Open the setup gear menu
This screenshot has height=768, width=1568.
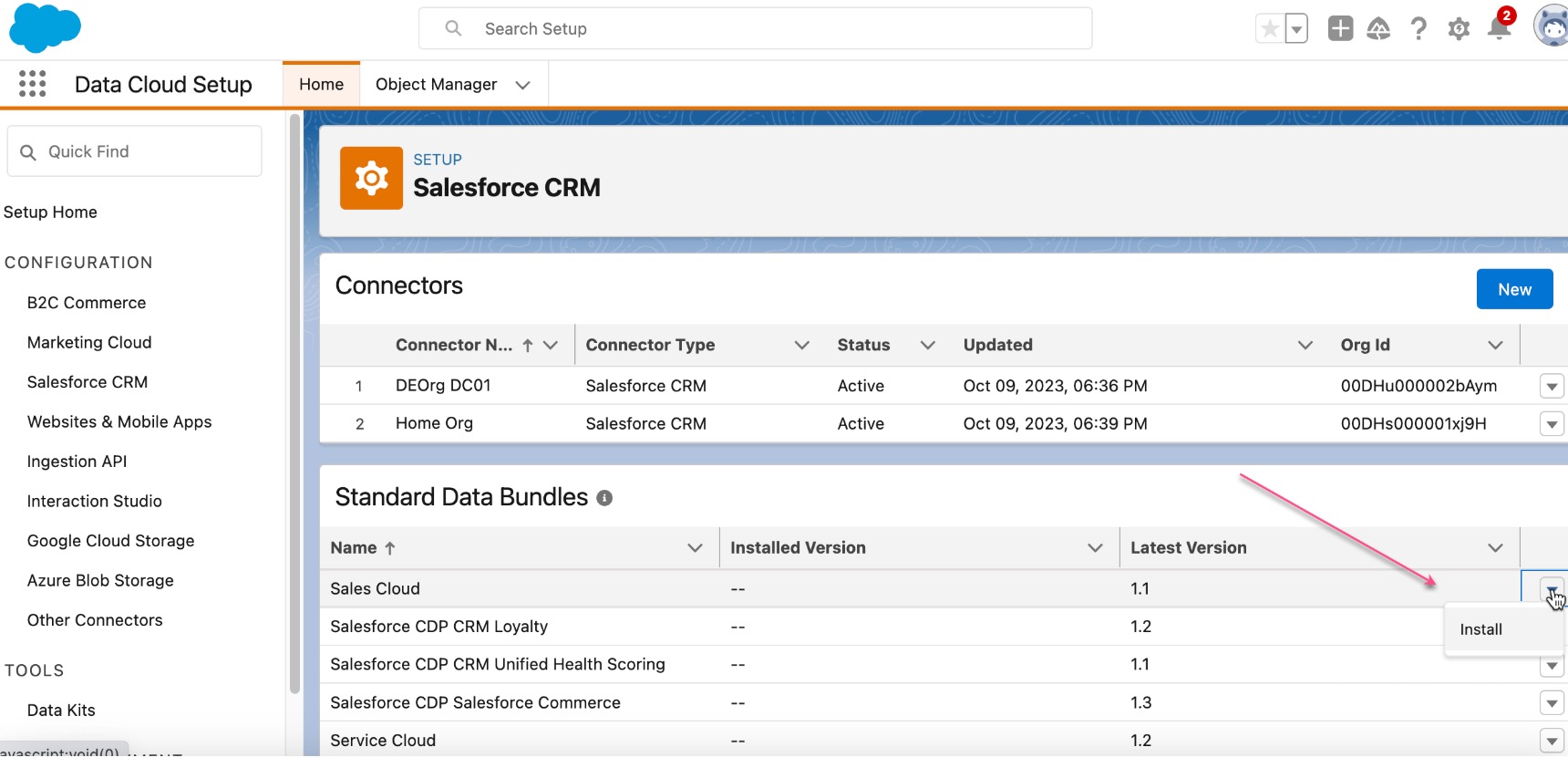pyautogui.click(x=1459, y=29)
